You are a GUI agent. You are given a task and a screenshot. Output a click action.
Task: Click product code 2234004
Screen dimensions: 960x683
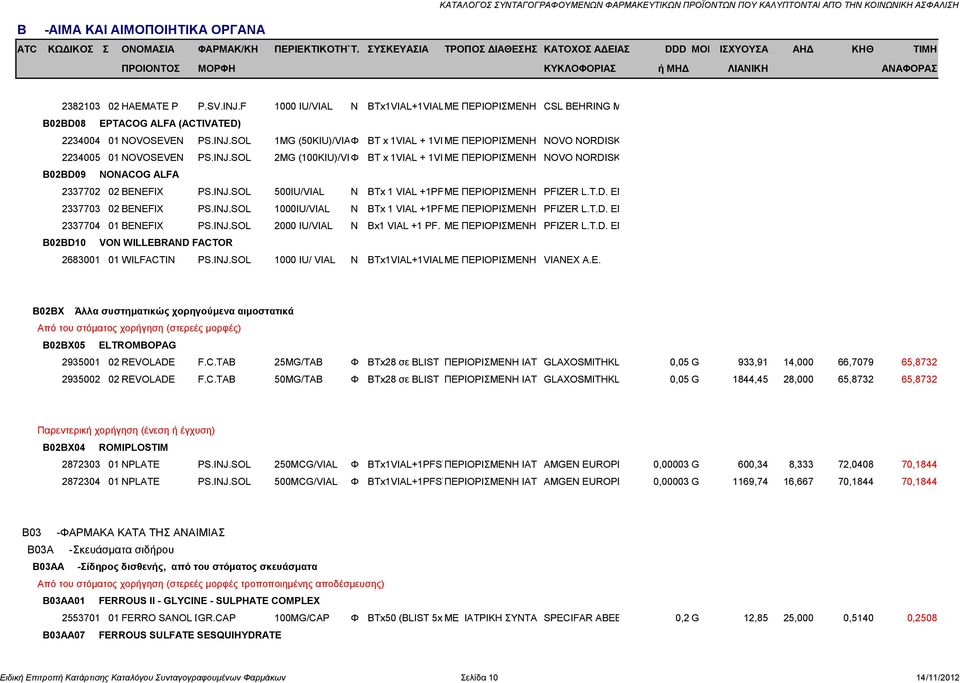(x=81, y=141)
